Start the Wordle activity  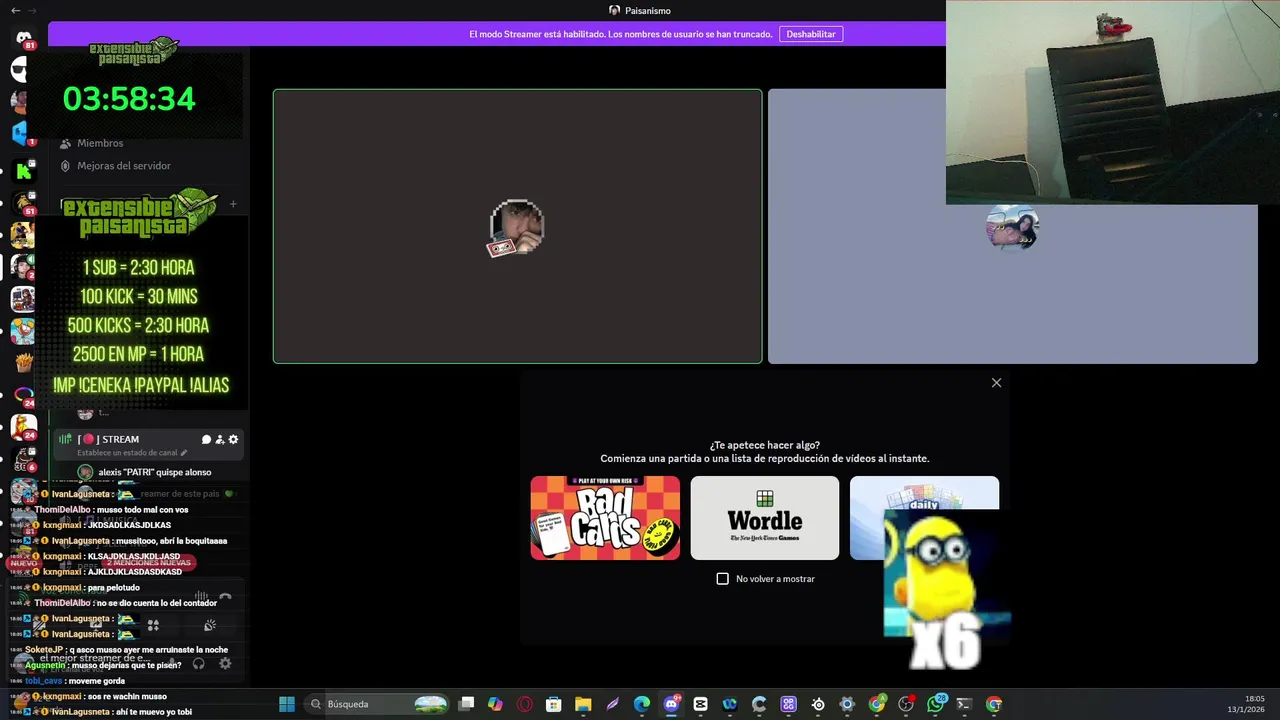pyautogui.click(x=765, y=518)
